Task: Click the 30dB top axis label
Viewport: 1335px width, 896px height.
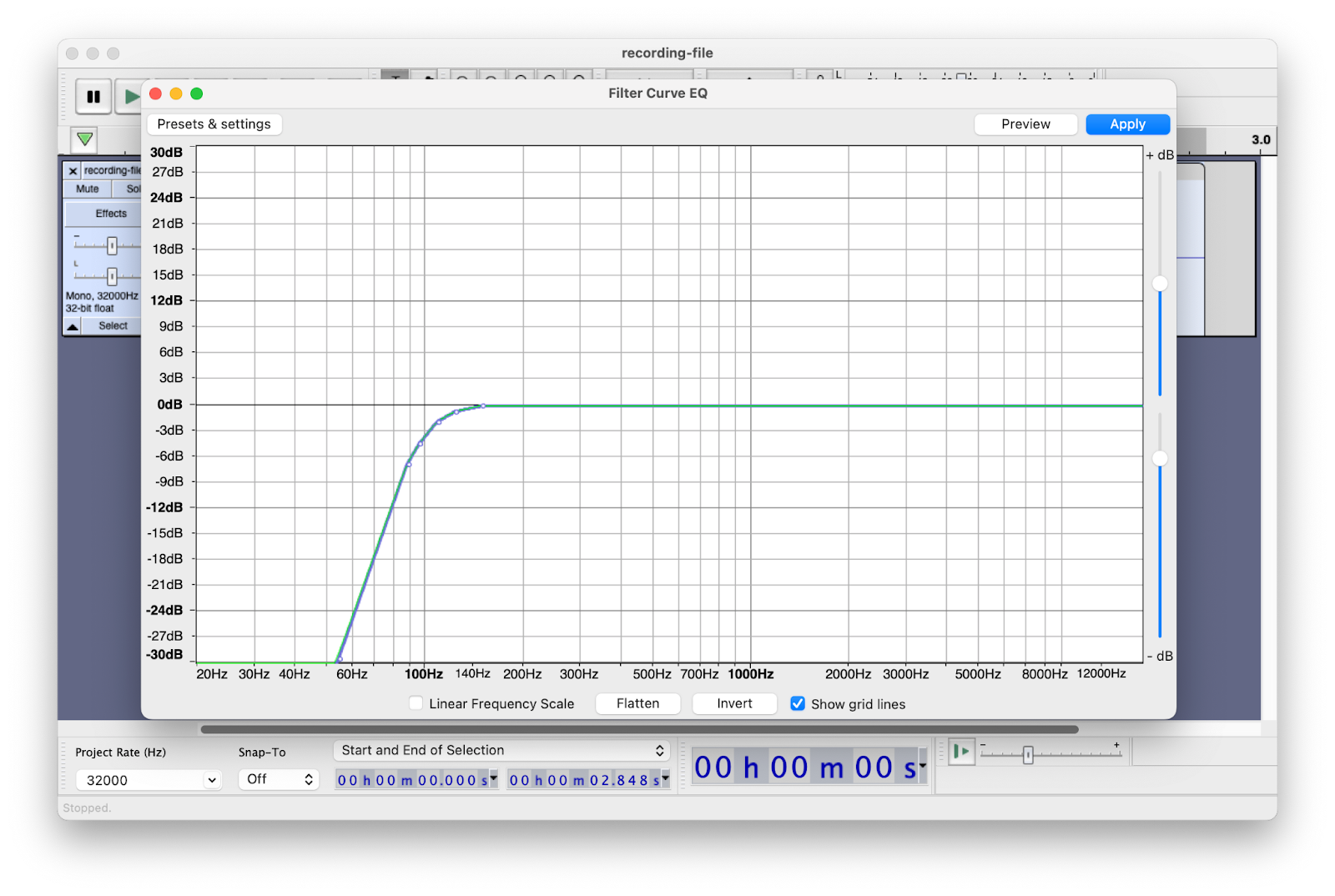Action: tap(166, 153)
